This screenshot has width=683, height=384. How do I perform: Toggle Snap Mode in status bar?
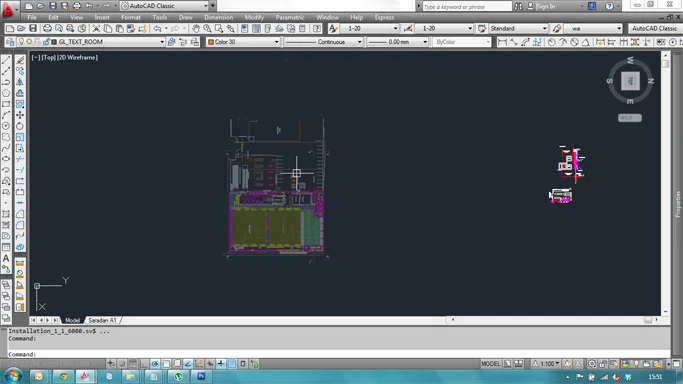(122, 364)
